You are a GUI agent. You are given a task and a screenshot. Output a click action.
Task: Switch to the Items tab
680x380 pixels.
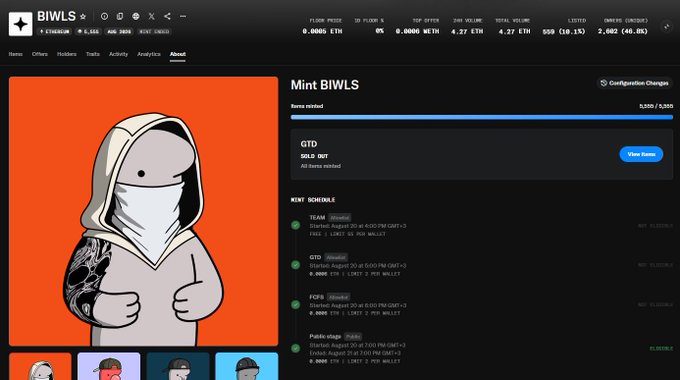coord(16,54)
